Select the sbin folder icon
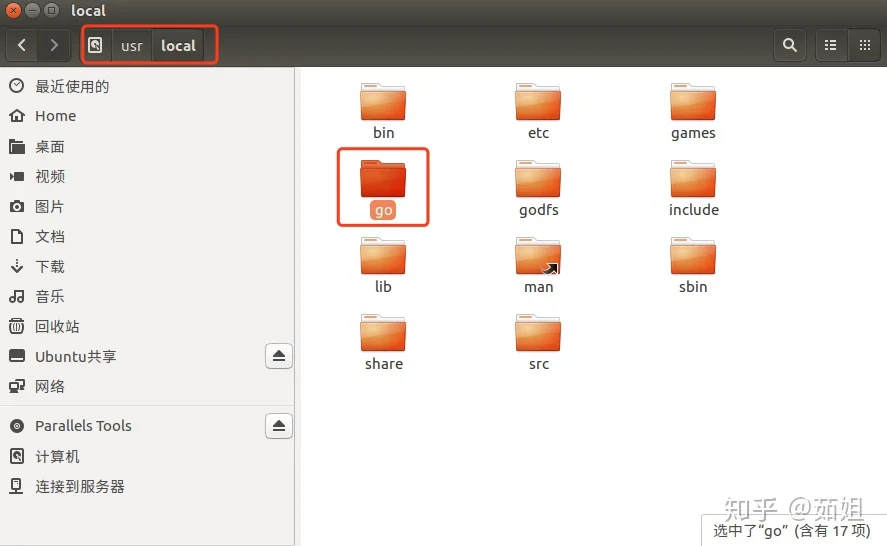 tap(693, 256)
